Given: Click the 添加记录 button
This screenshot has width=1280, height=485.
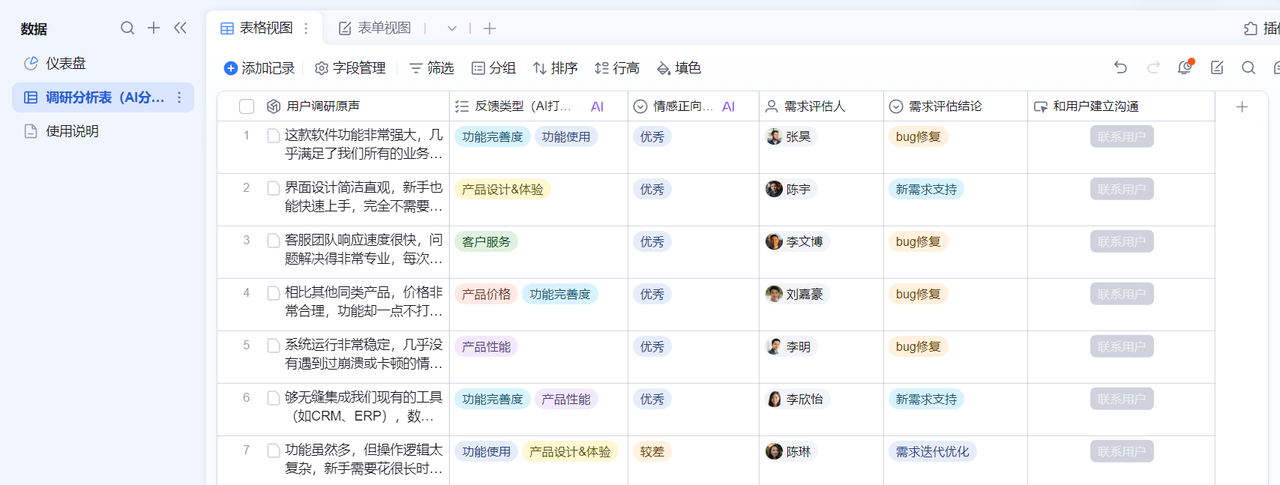Looking at the screenshot, I should click(x=259, y=68).
